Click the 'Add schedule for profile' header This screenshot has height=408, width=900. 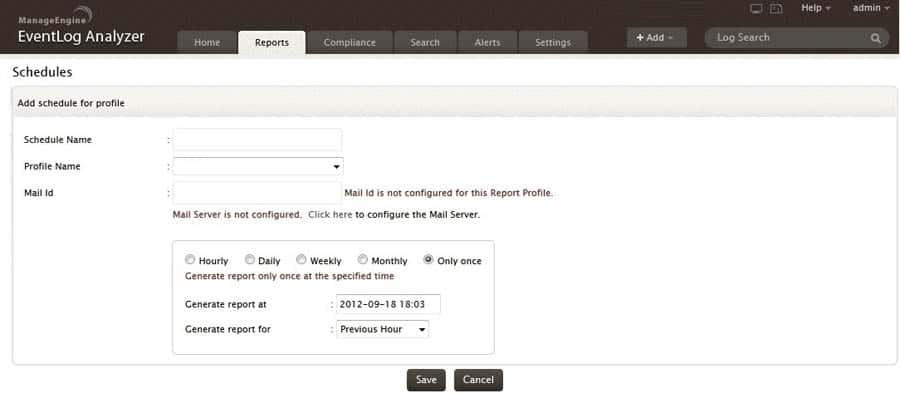[71, 103]
